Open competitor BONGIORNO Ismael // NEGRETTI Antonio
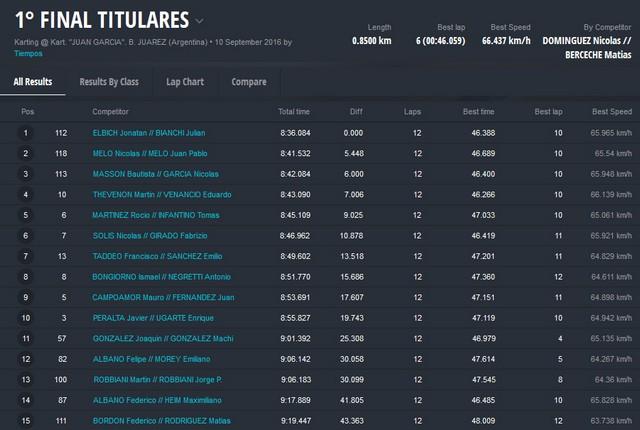 point(162,277)
